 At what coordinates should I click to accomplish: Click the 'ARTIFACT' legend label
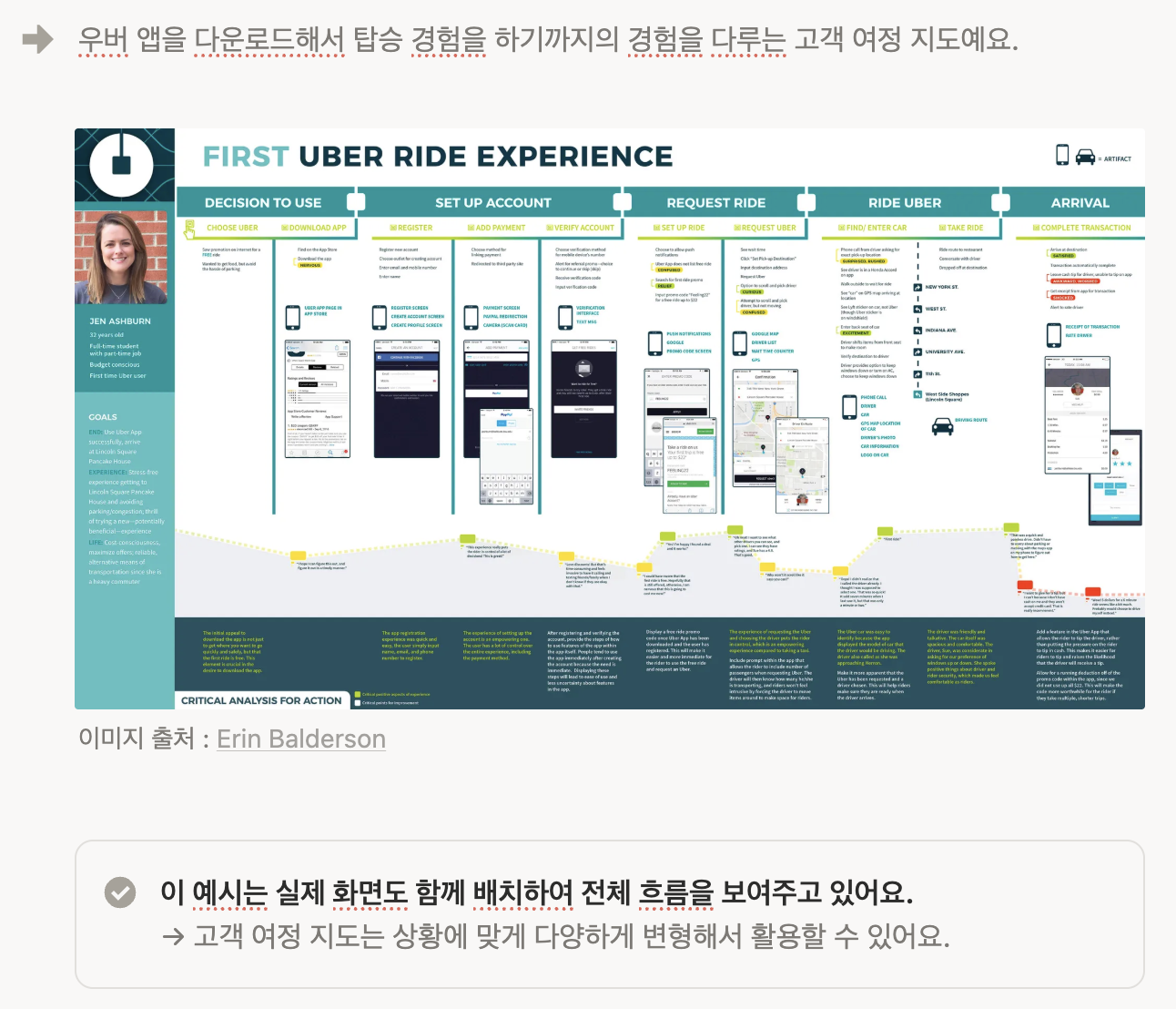[1118, 158]
